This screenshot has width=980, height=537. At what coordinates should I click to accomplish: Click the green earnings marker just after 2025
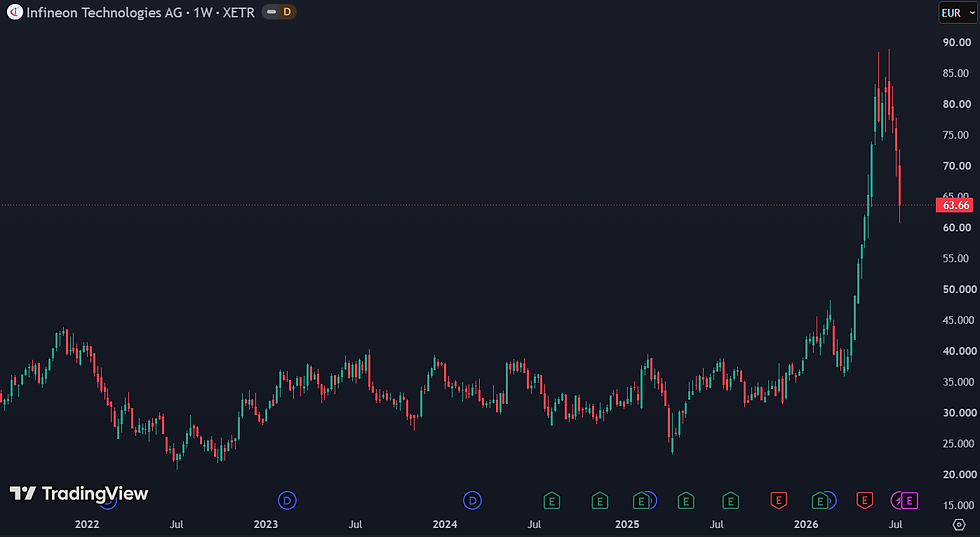pyautogui.click(x=641, y=500)
